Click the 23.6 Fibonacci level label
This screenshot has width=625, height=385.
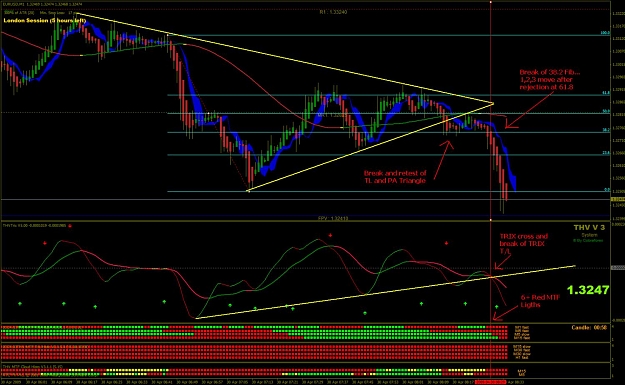[x=605, y=153]
